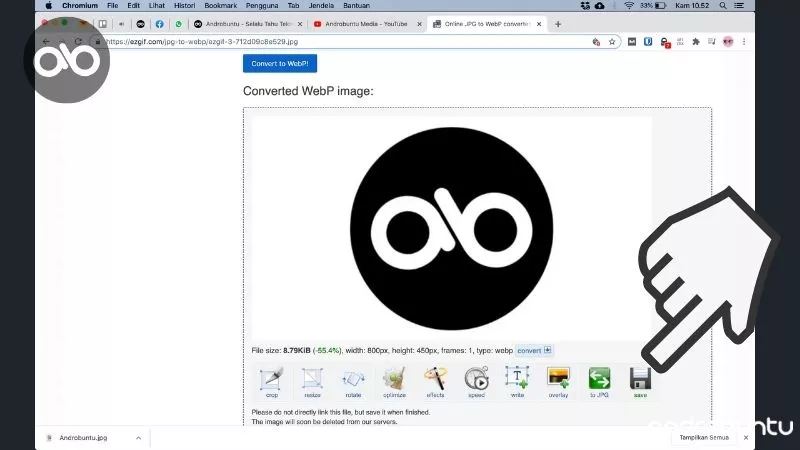
Task: Convert image with to JPG icon
Action: pos(599,382)
